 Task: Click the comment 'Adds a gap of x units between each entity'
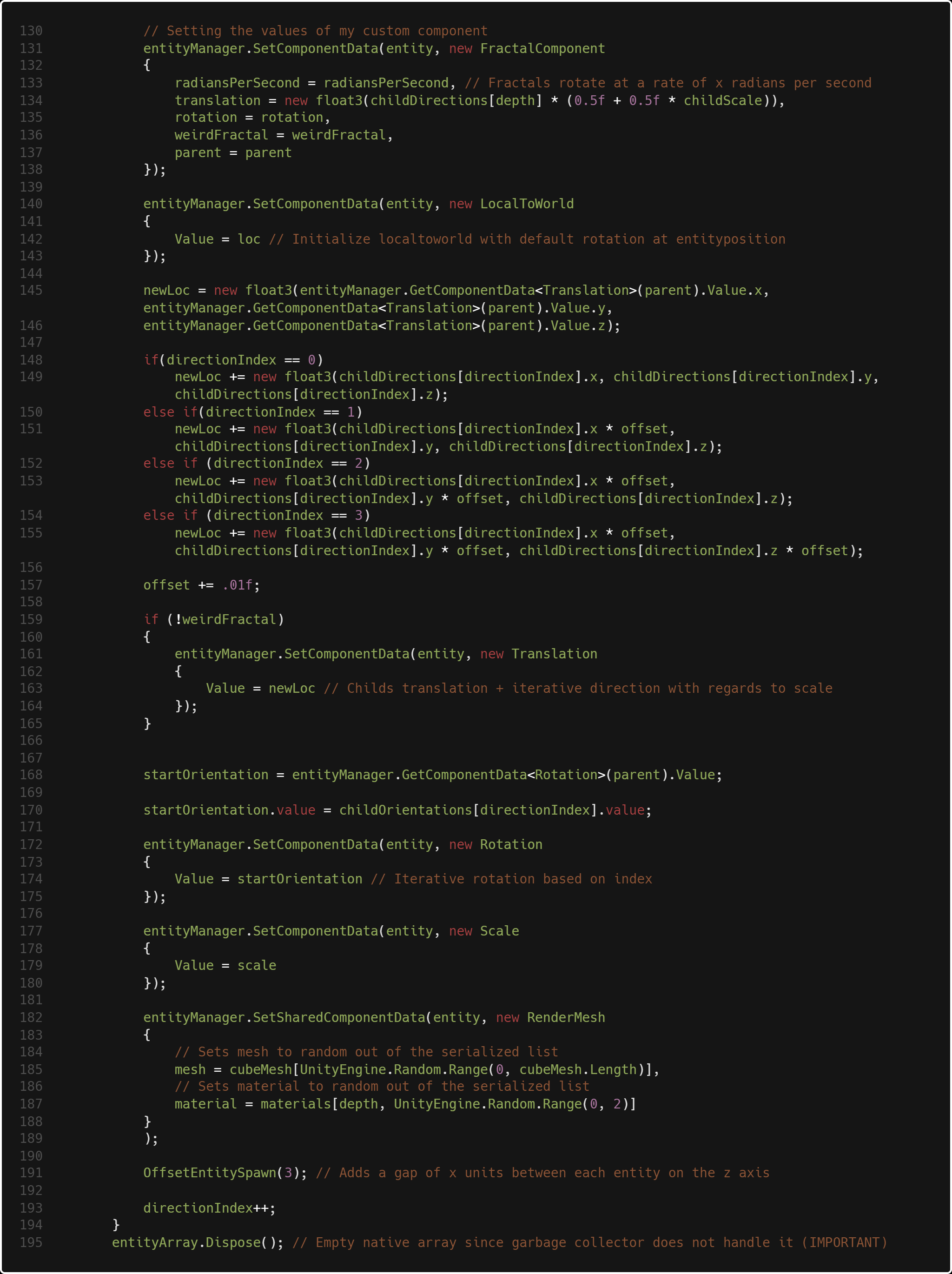click(x=499, y=1173)
